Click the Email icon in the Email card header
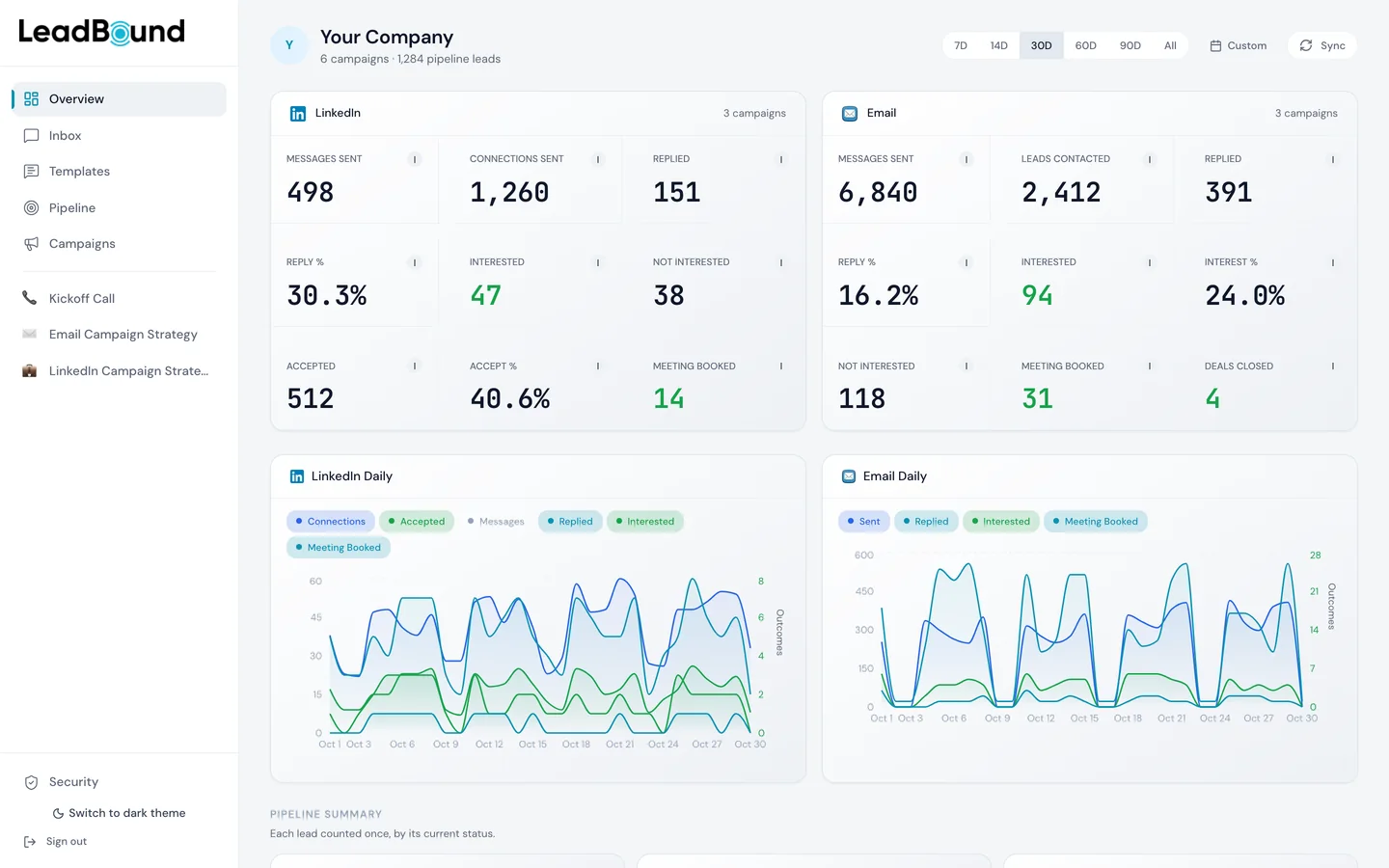Image resolution: width=1389 pixels, height=868 pixels. click(850, 114)
